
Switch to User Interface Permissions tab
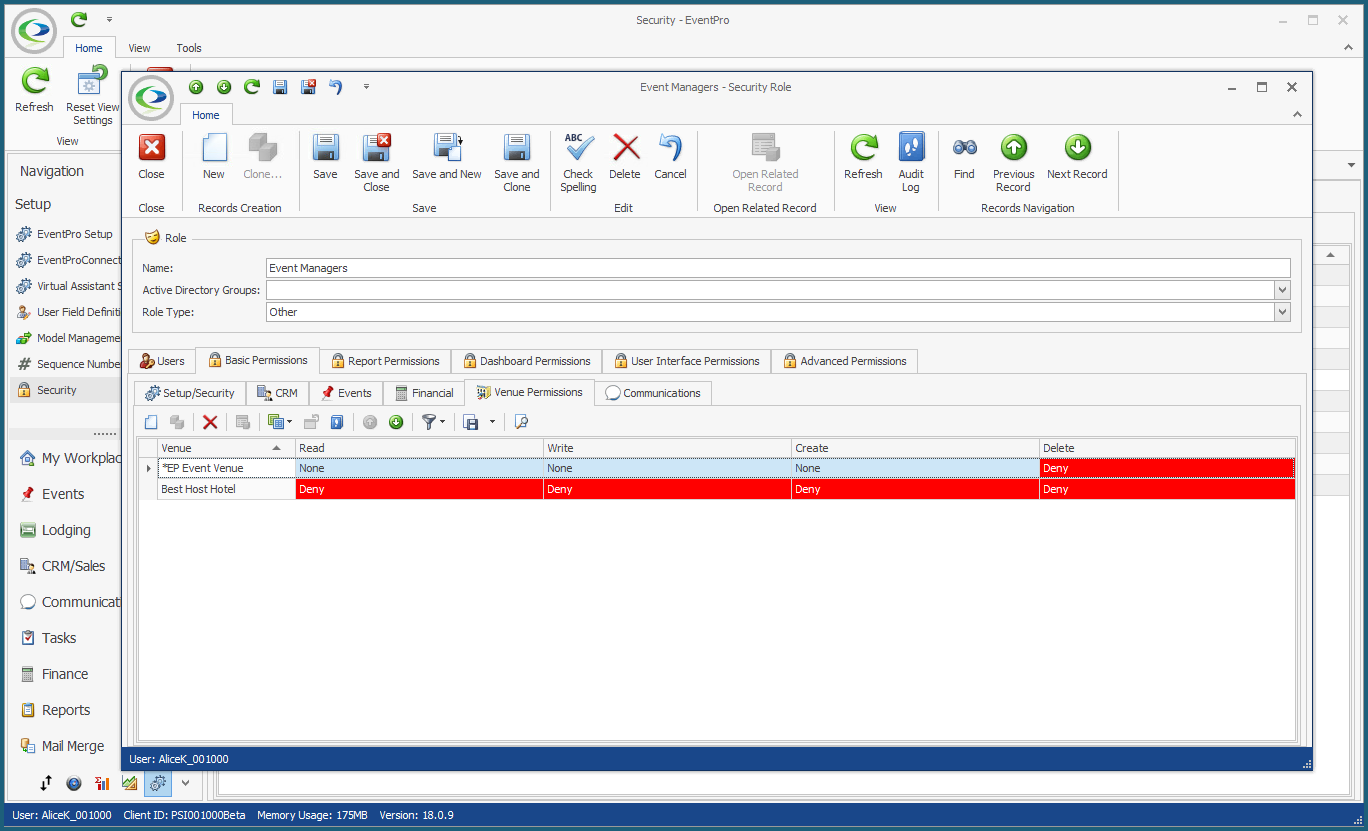click(686, 361)
